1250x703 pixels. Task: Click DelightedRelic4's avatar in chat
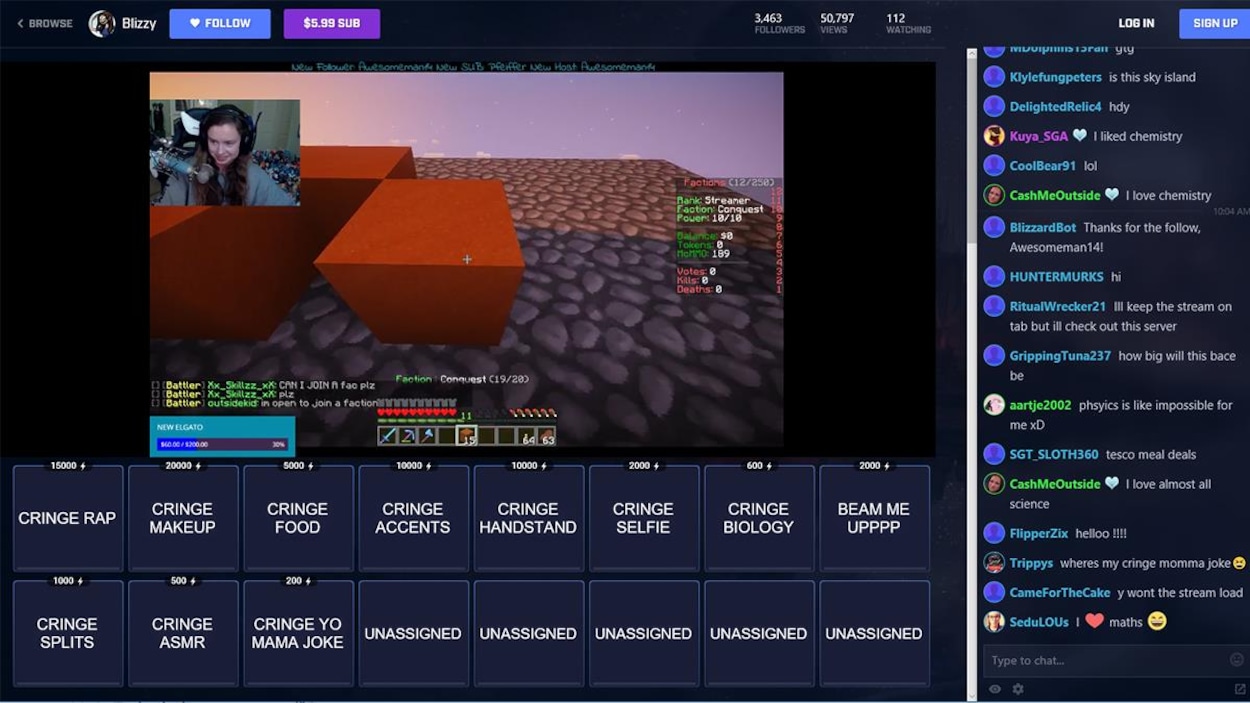click(x=994, y=106)
